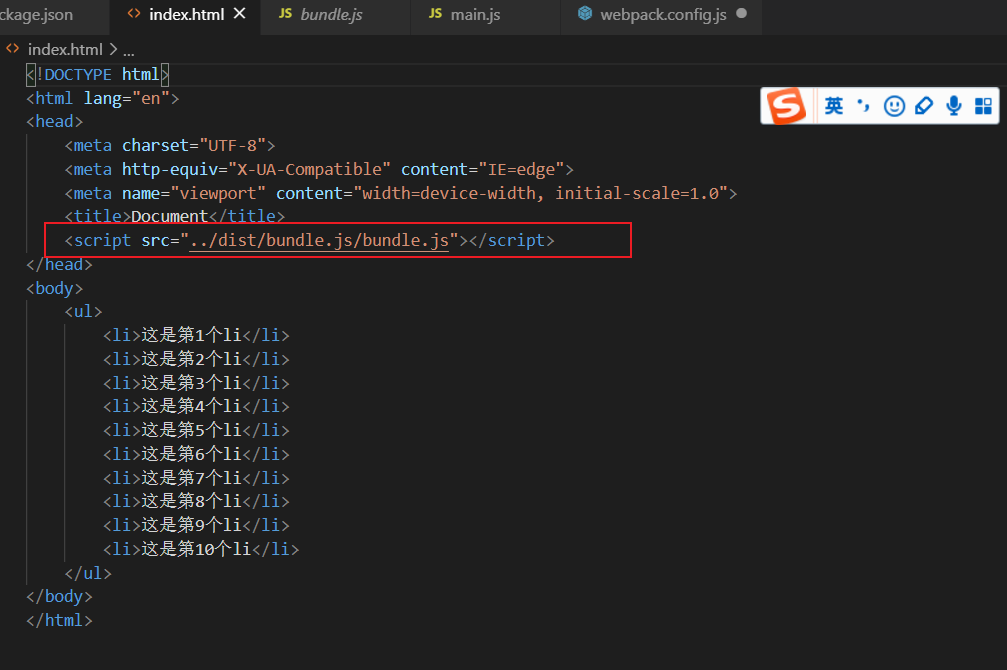Click the 这是第2个li list item line

coord(196,359)
